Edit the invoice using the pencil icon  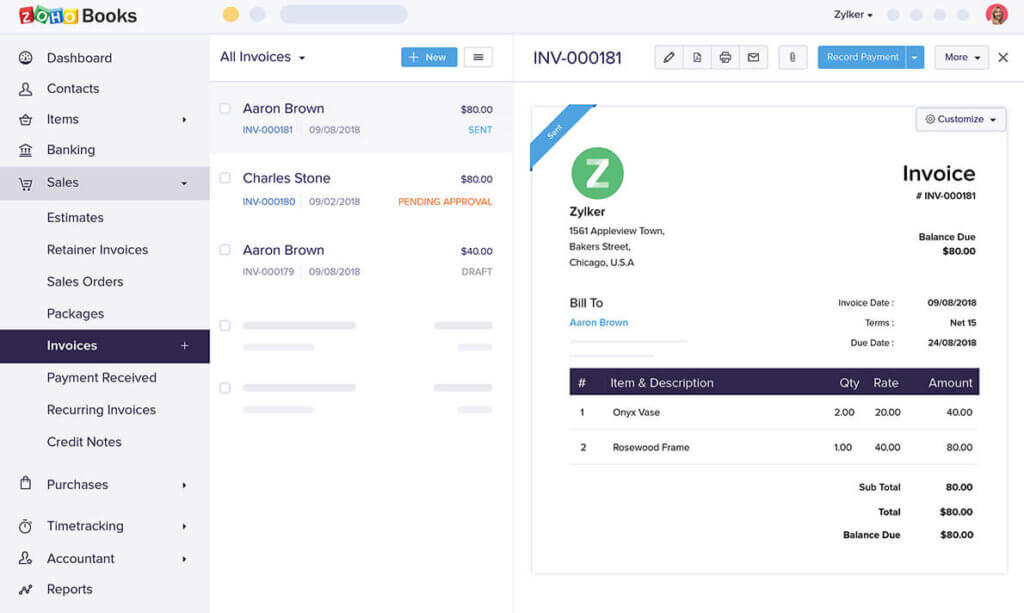coord(668,57)
